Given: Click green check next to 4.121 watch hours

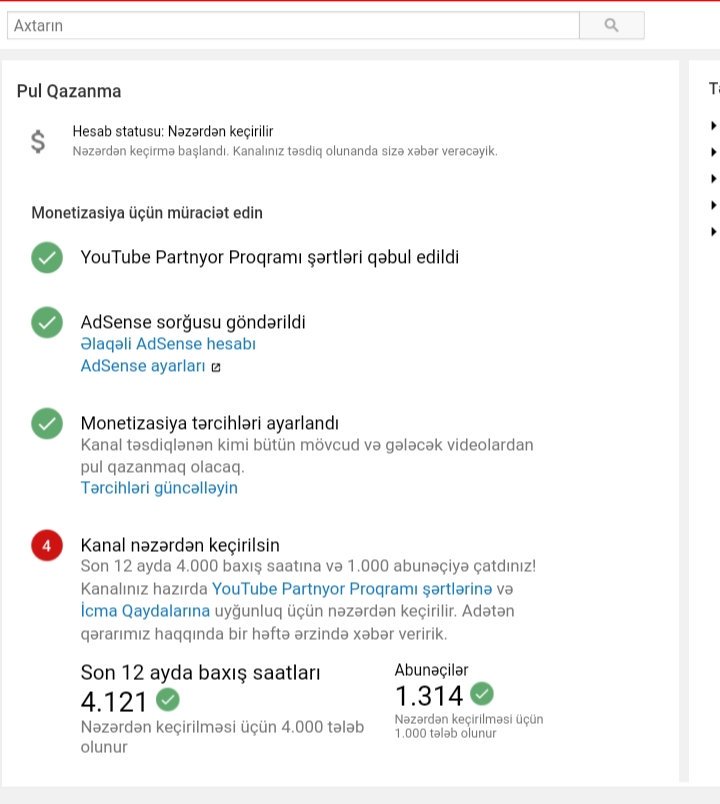Looking at the screenshot, I should [168, 699].
